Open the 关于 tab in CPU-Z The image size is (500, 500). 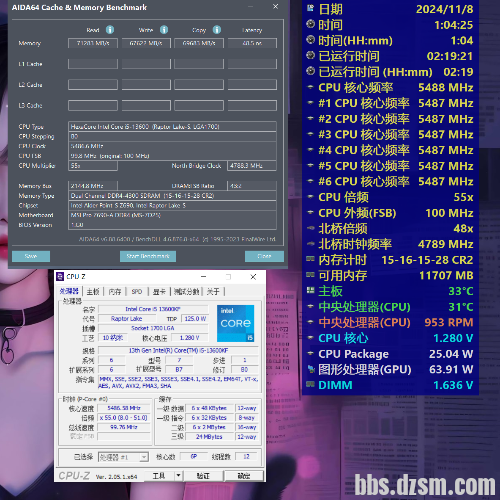click(x=213, y=292)
